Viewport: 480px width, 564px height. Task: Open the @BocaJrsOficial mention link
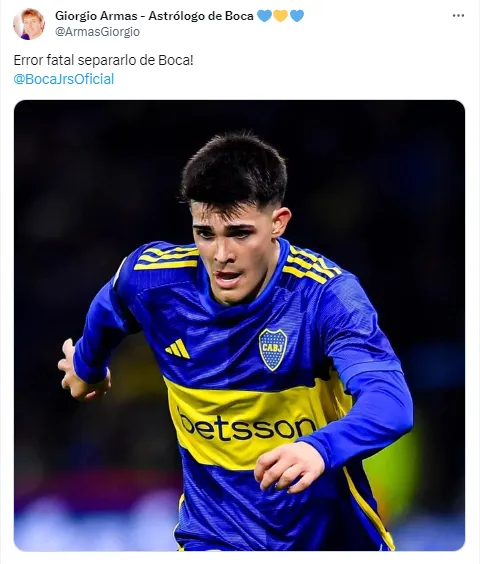[x=64, y=79]
